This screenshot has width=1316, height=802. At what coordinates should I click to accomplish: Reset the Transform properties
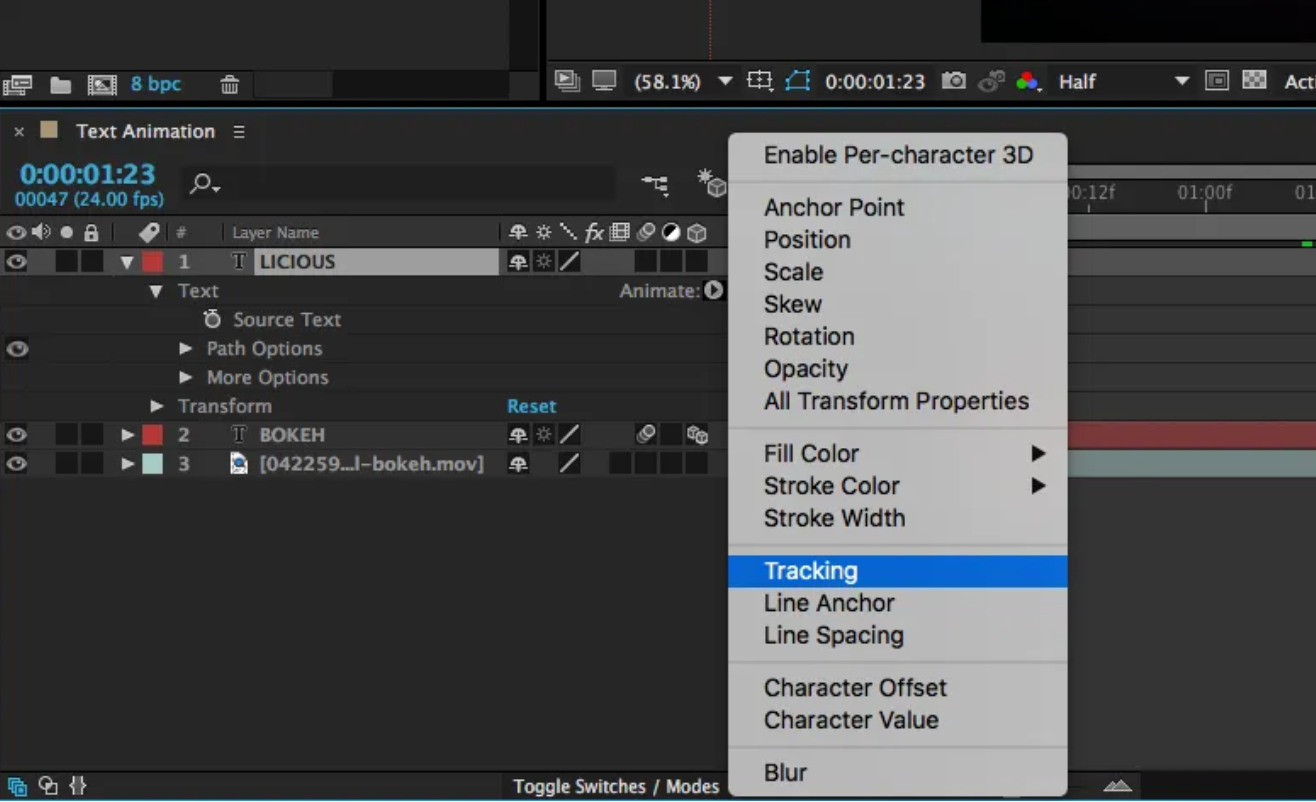point(531,406)
